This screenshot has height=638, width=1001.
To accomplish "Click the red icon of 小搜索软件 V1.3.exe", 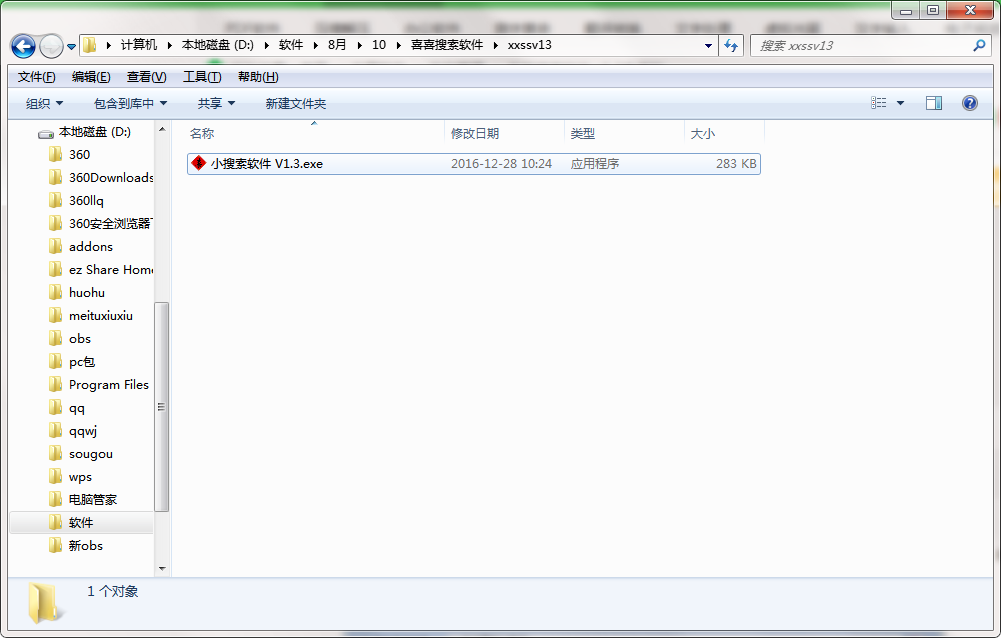I will point(199,163).
